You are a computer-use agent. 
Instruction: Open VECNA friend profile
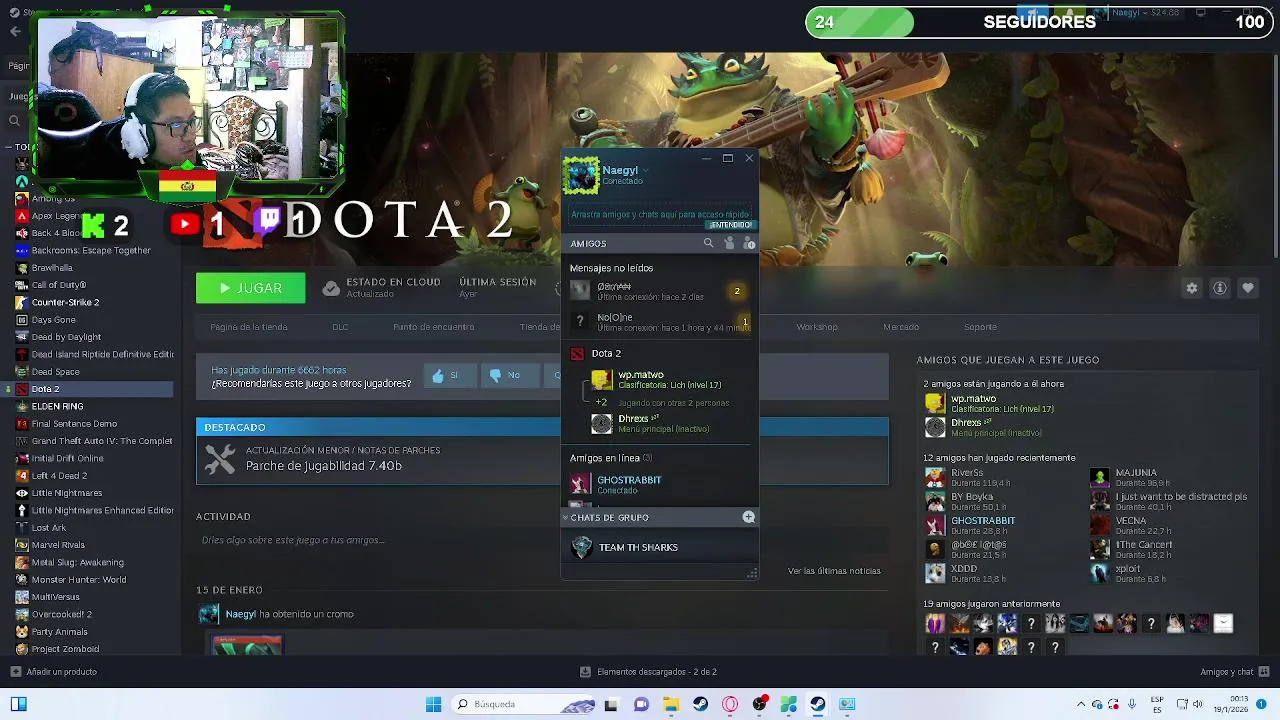point(1130,525)
